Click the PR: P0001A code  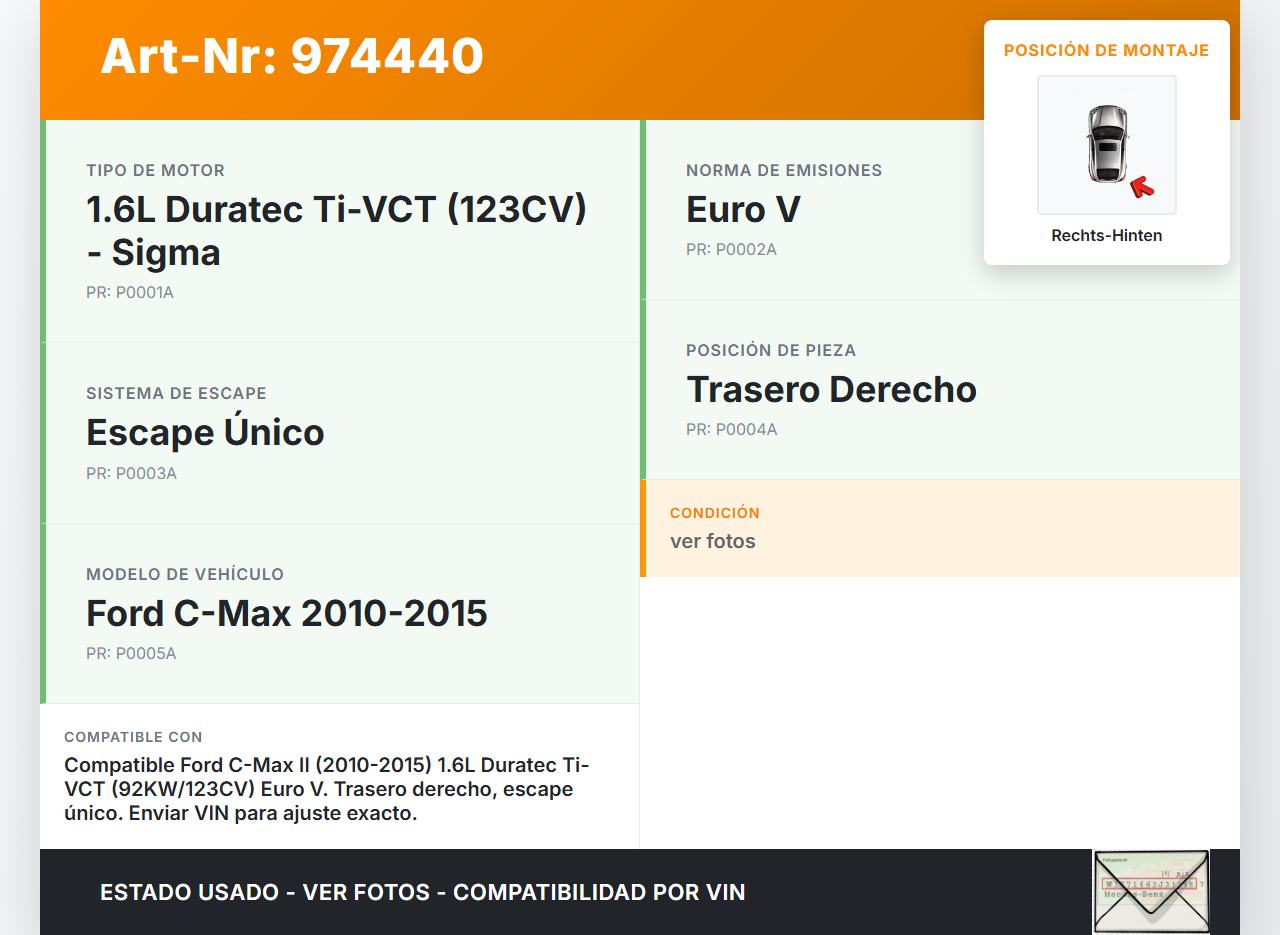[x=130, y=293]
